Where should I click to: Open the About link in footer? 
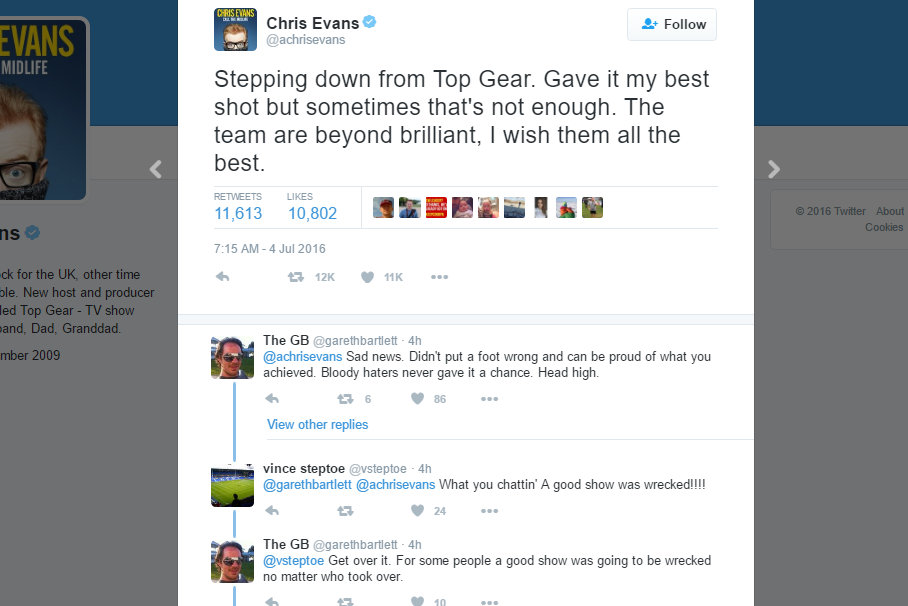point(889,211)
